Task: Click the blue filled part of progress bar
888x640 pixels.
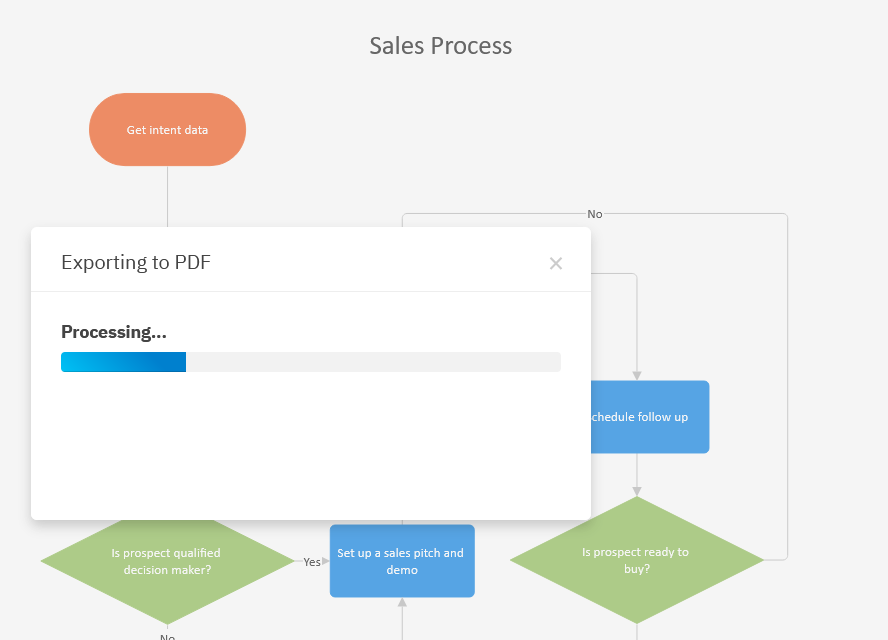Action: 123,362
